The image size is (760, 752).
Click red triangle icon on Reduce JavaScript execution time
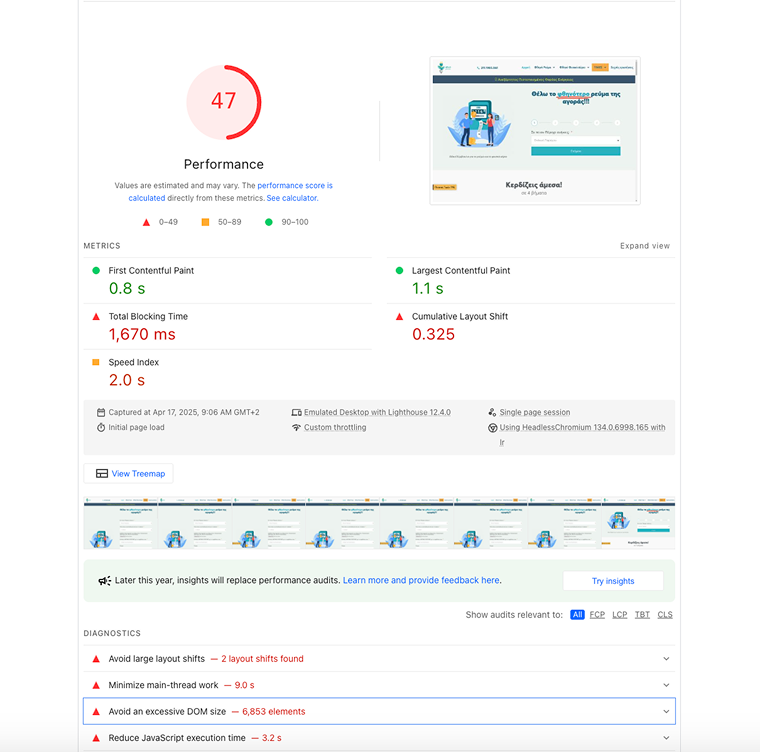96,738
